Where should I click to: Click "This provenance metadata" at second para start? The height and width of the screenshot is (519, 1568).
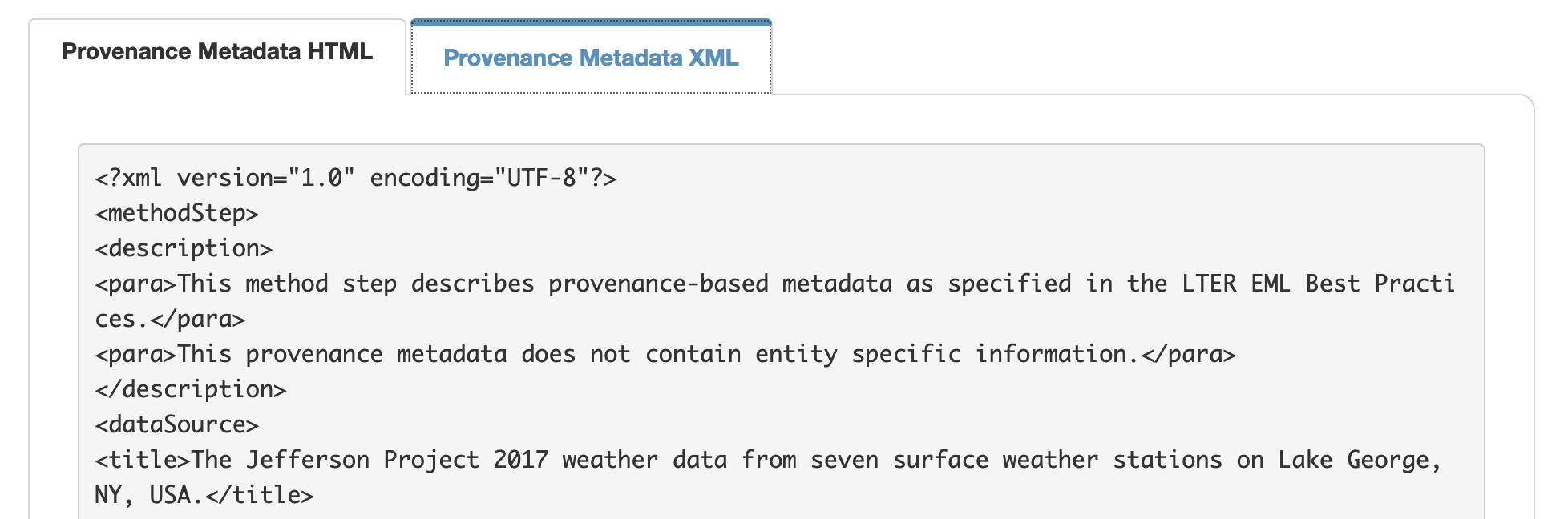pos(341,354)
